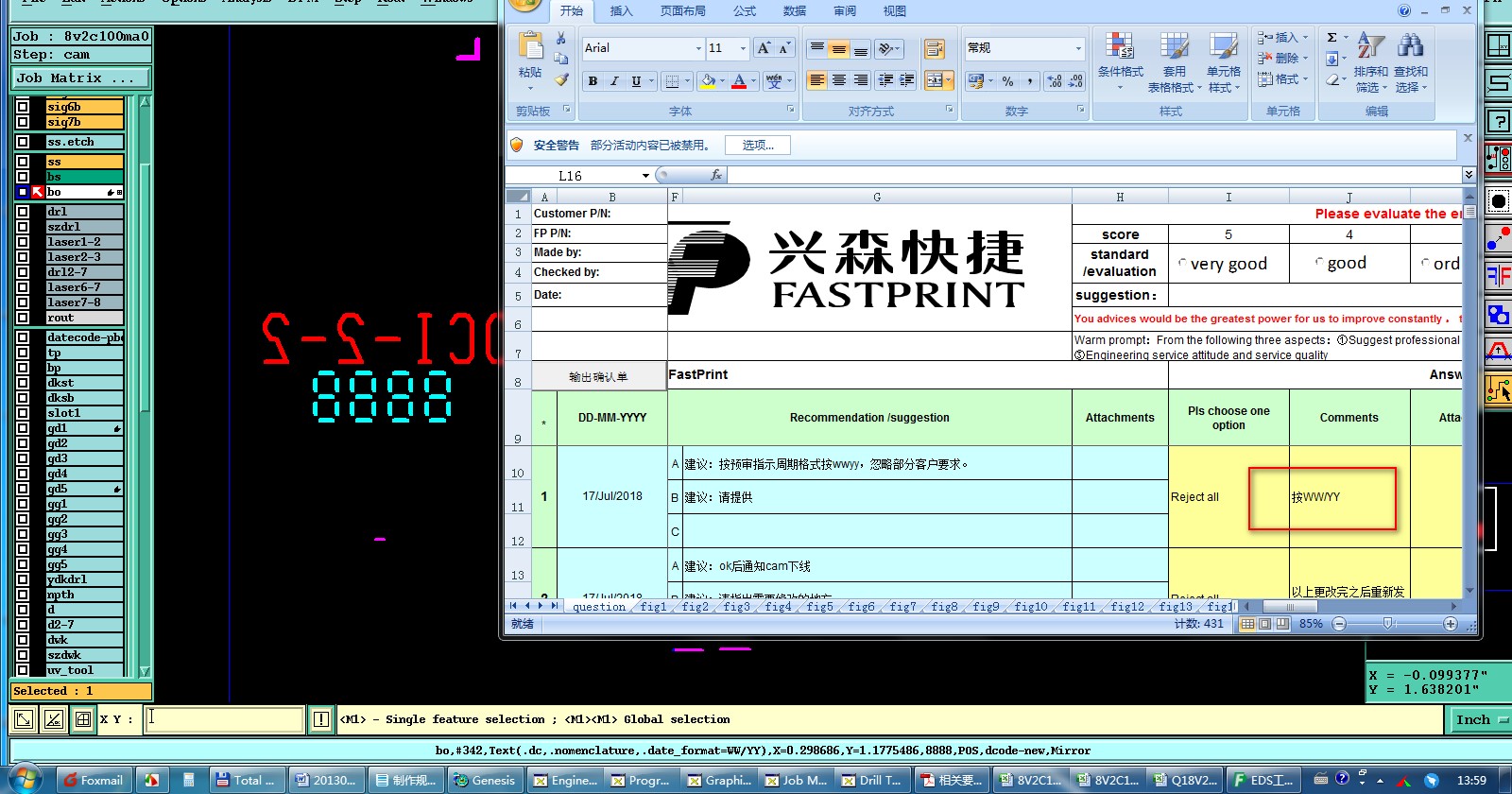Toggle Italic formatting in Excel
This screenshot has height=794, width=1512.
614,81
